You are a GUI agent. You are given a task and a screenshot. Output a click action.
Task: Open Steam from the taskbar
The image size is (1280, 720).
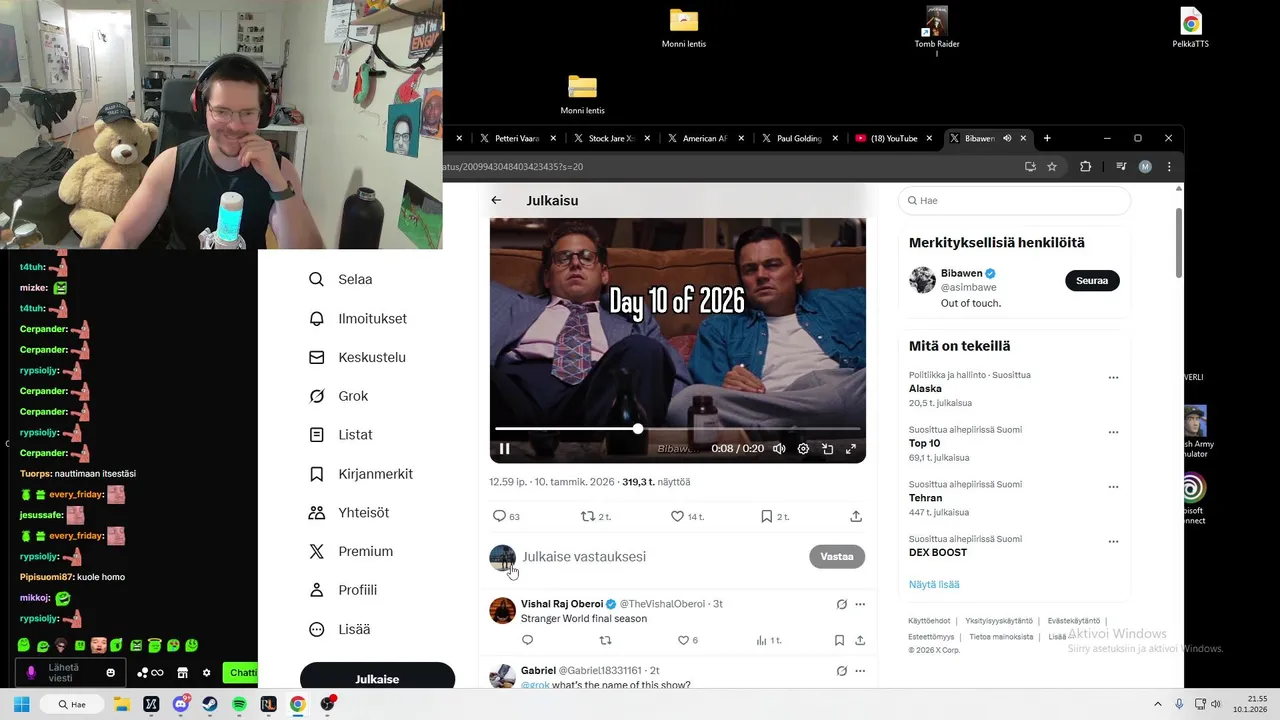coord(210,704)
